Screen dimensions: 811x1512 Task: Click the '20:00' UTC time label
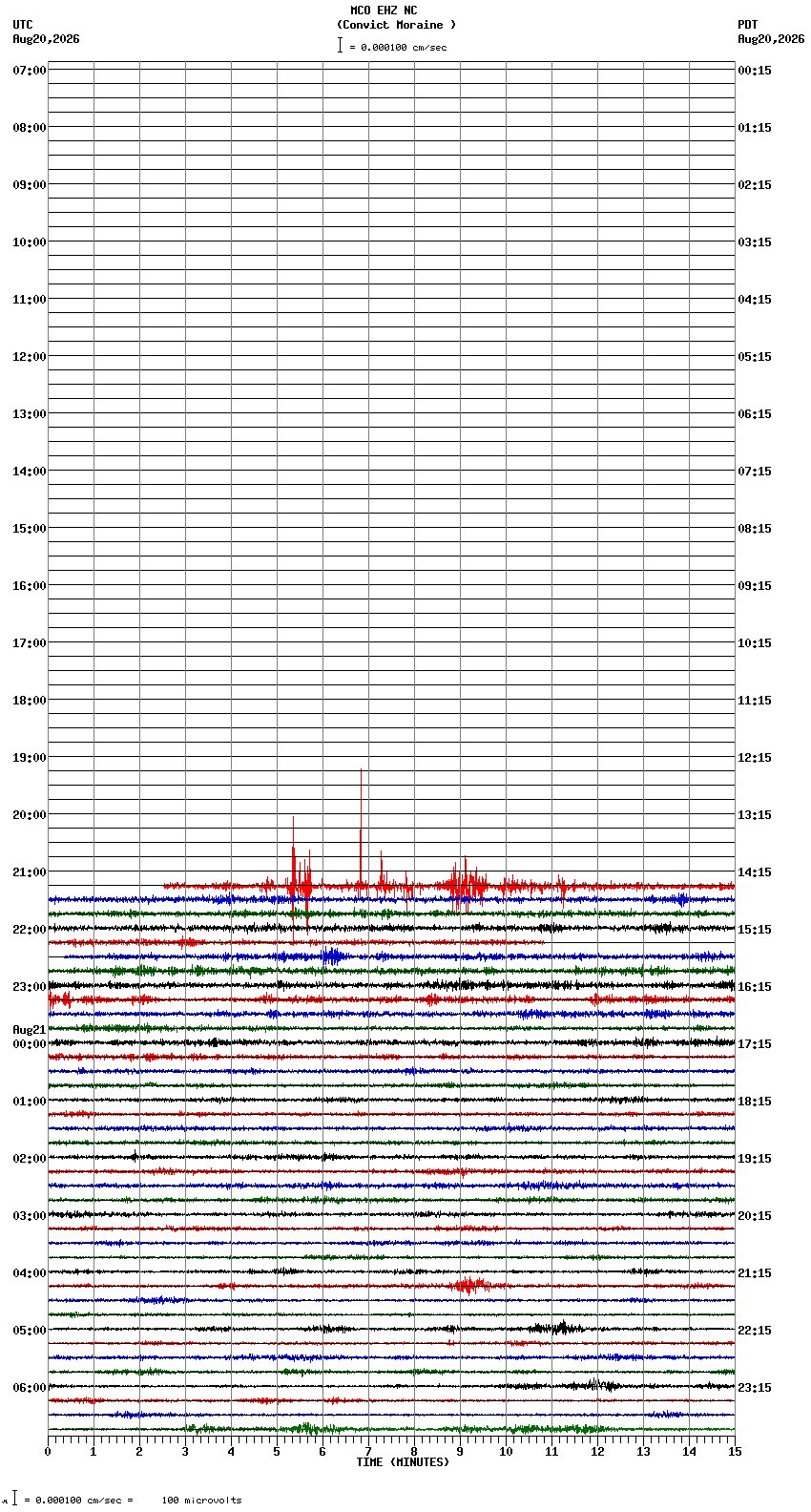click(30, 815)
